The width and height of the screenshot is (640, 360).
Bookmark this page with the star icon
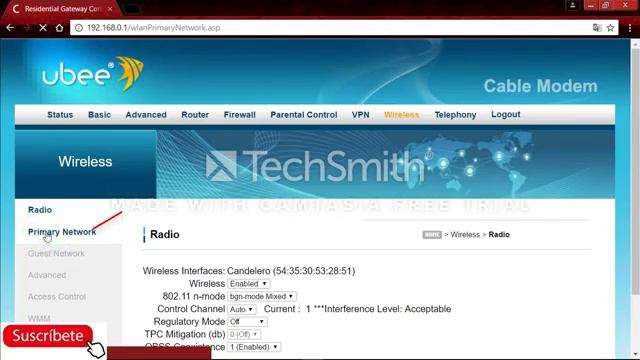pos(610,28)
